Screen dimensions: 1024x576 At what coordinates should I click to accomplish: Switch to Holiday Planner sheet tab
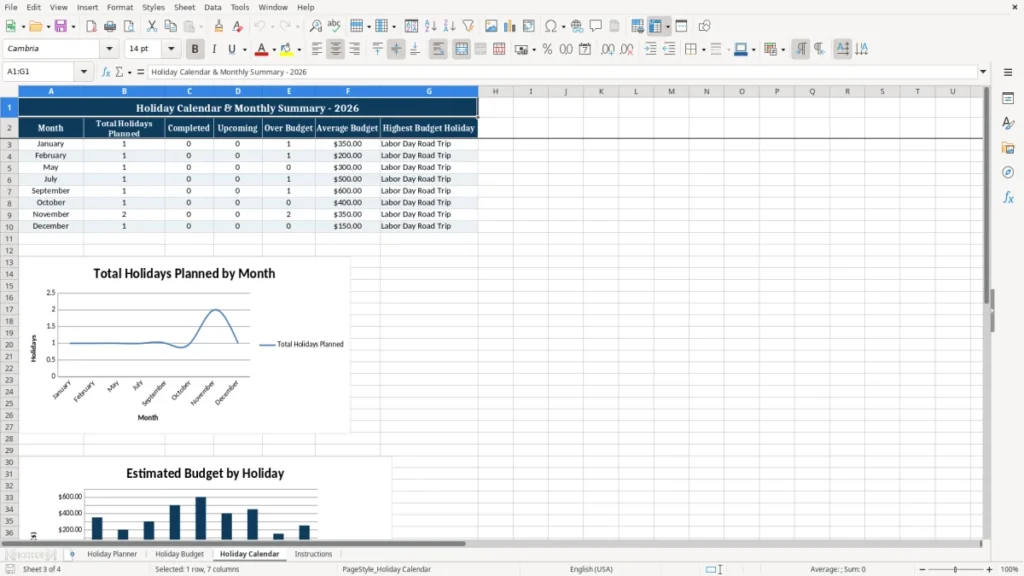(x=112, y=554)
